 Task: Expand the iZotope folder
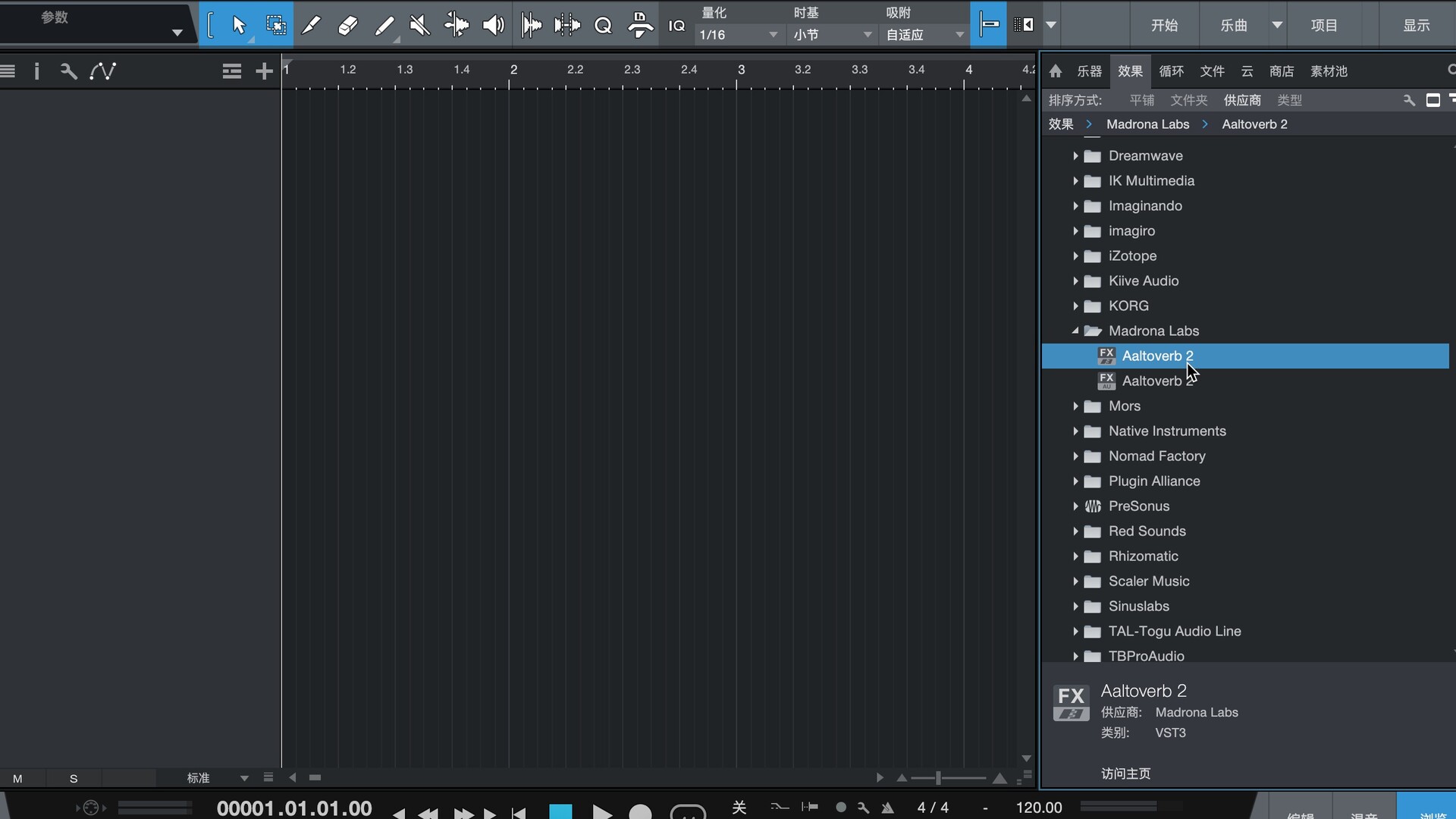coord(1075,256)
